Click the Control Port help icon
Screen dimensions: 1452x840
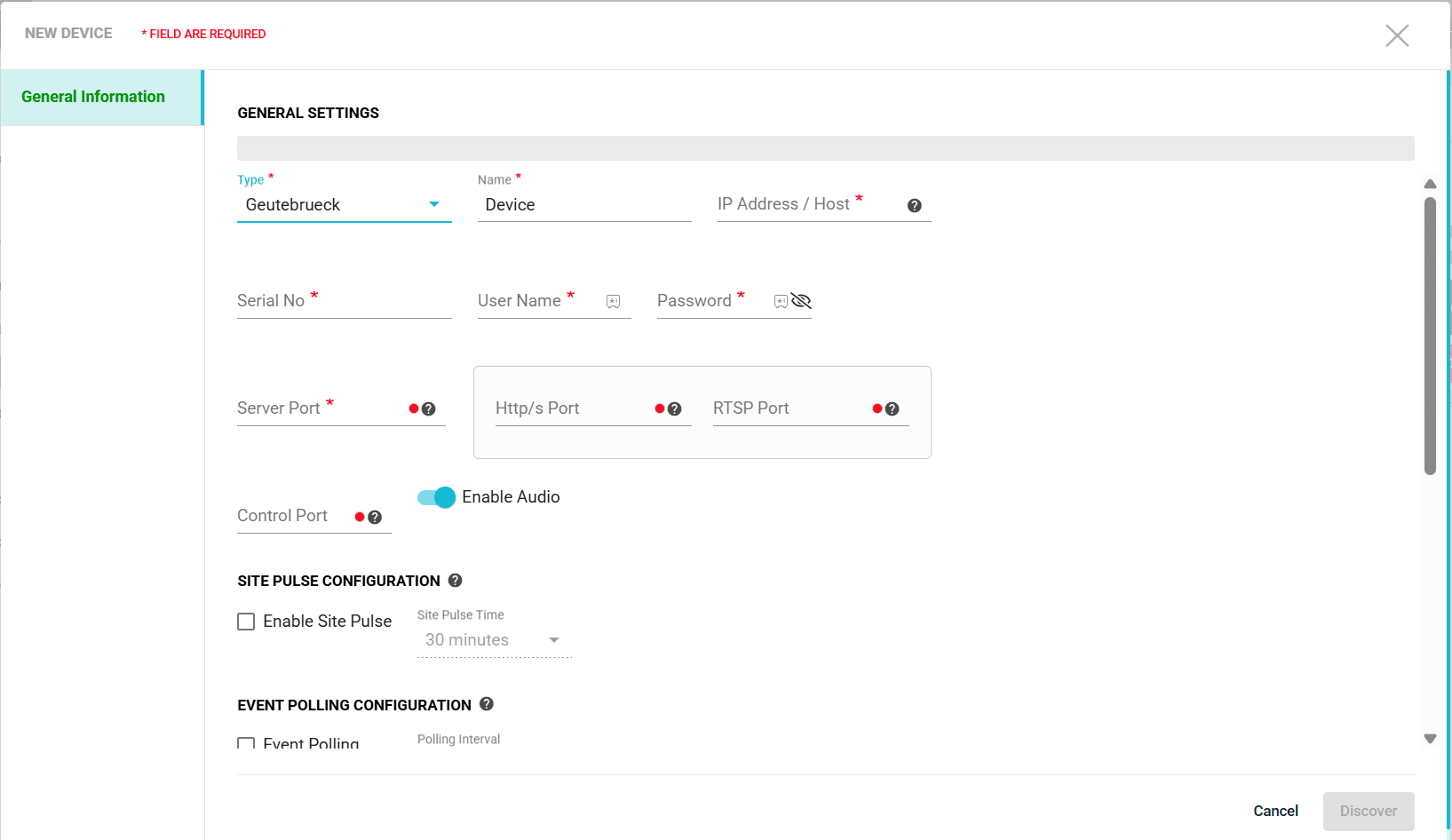pyautogui.click(x=375, y=518)
